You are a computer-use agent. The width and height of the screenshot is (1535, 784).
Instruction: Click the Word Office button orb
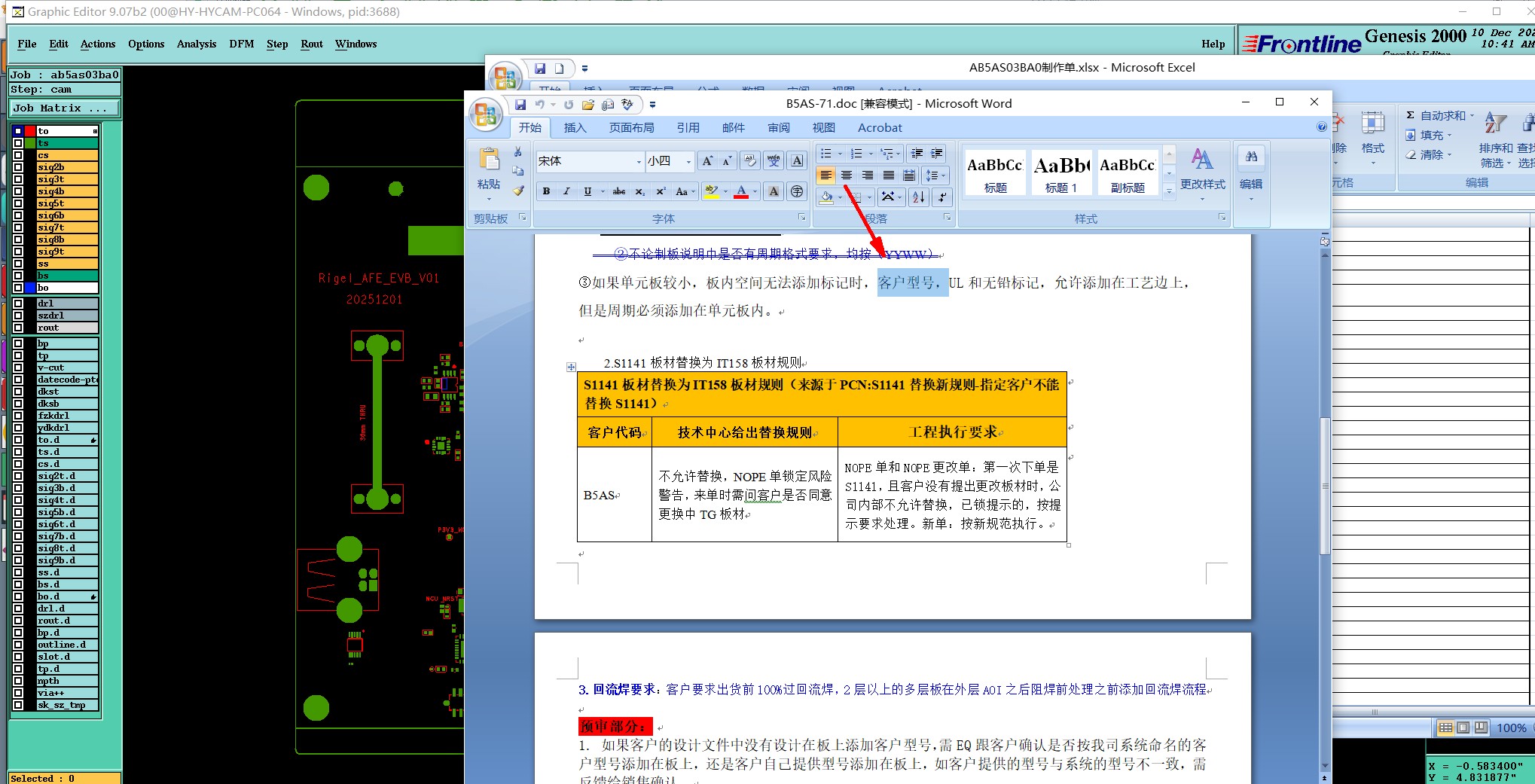coord(486,114)
